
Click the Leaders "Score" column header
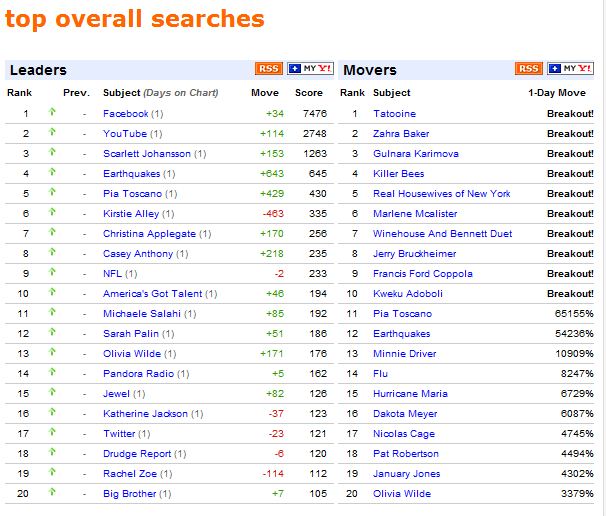click(309, 93)
